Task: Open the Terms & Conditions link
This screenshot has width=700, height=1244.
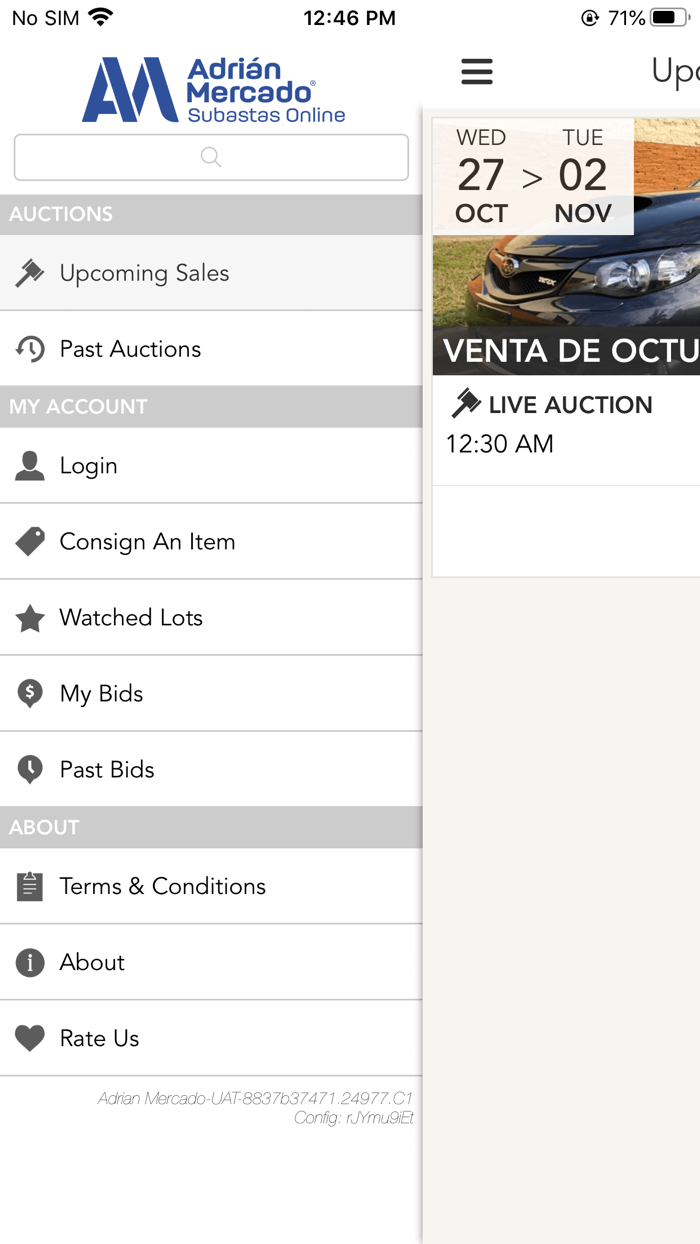Action: (x=162, y=886)
